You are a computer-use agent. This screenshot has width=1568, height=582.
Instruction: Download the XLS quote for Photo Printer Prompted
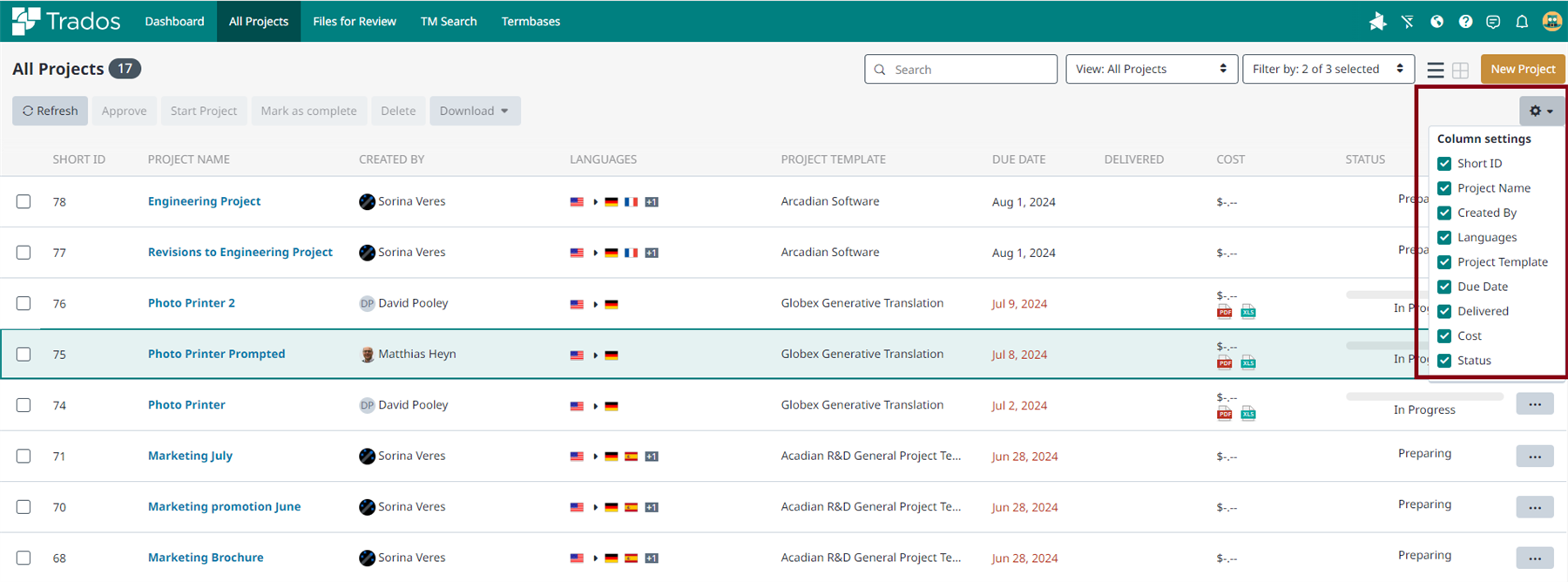coord(1248,362)
